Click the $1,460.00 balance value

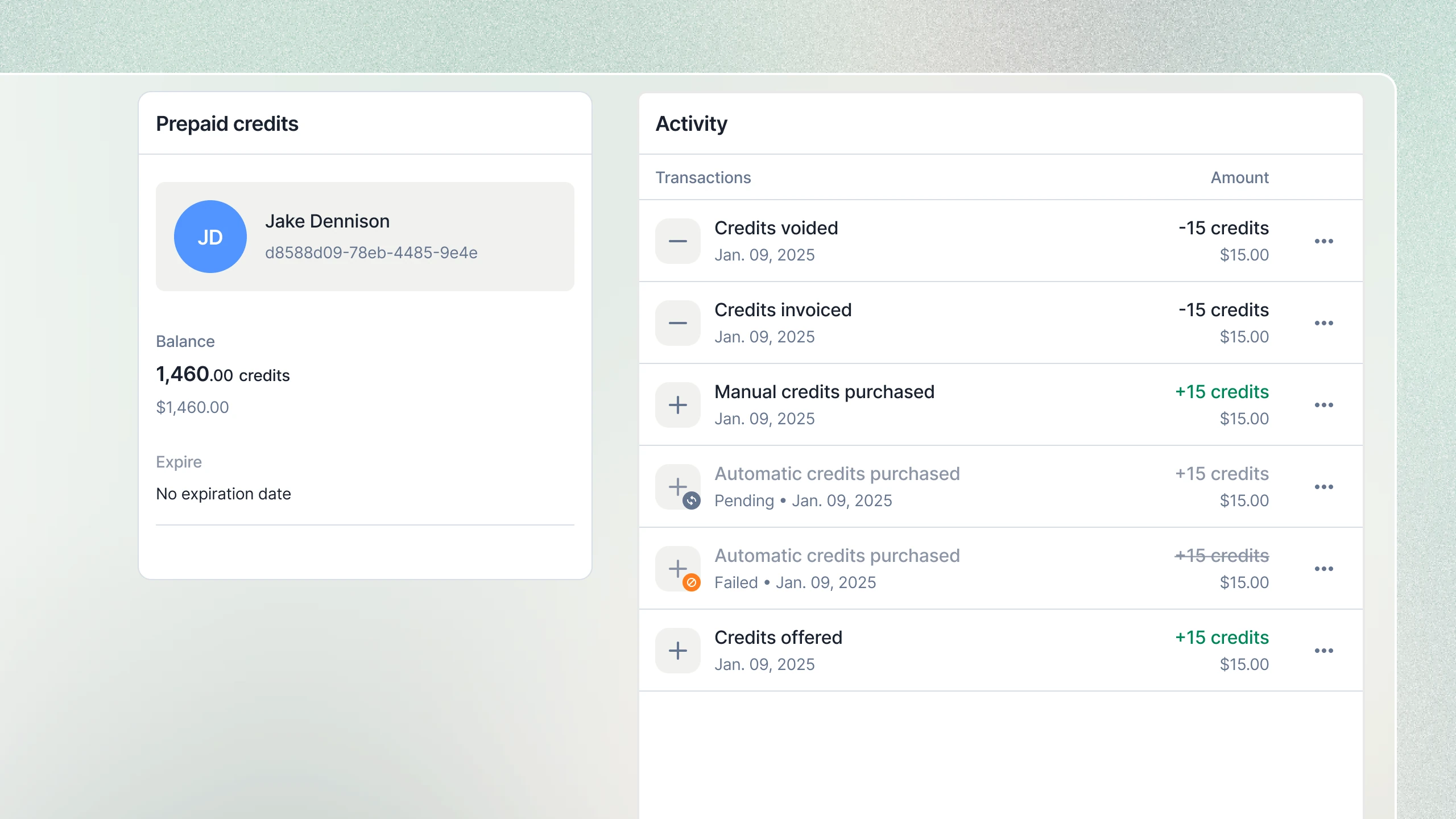point(192,407)
